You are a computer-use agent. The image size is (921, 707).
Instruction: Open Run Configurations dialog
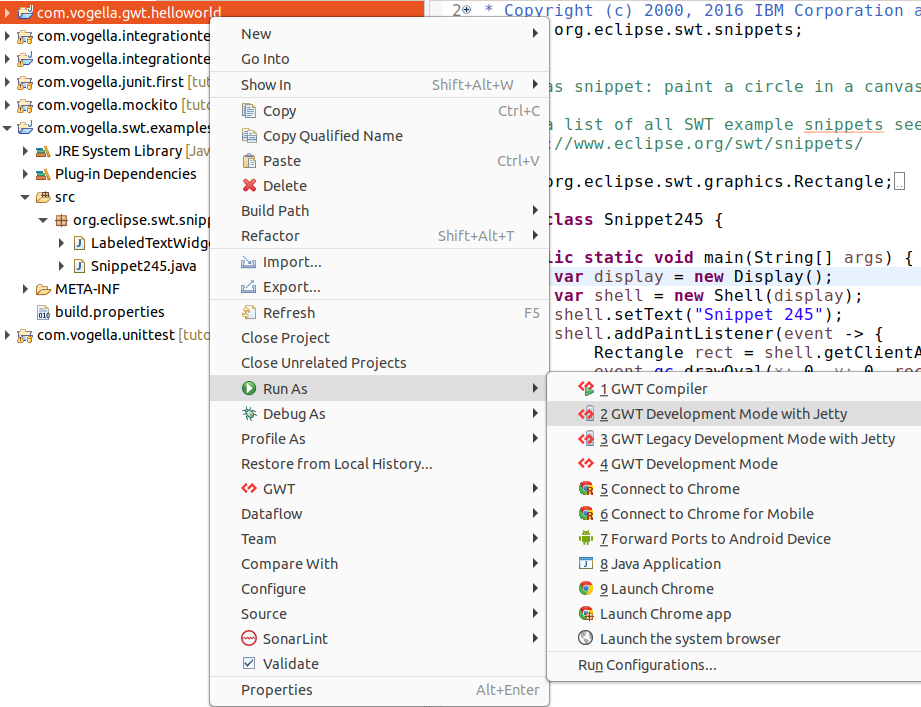tap(734, 665)
